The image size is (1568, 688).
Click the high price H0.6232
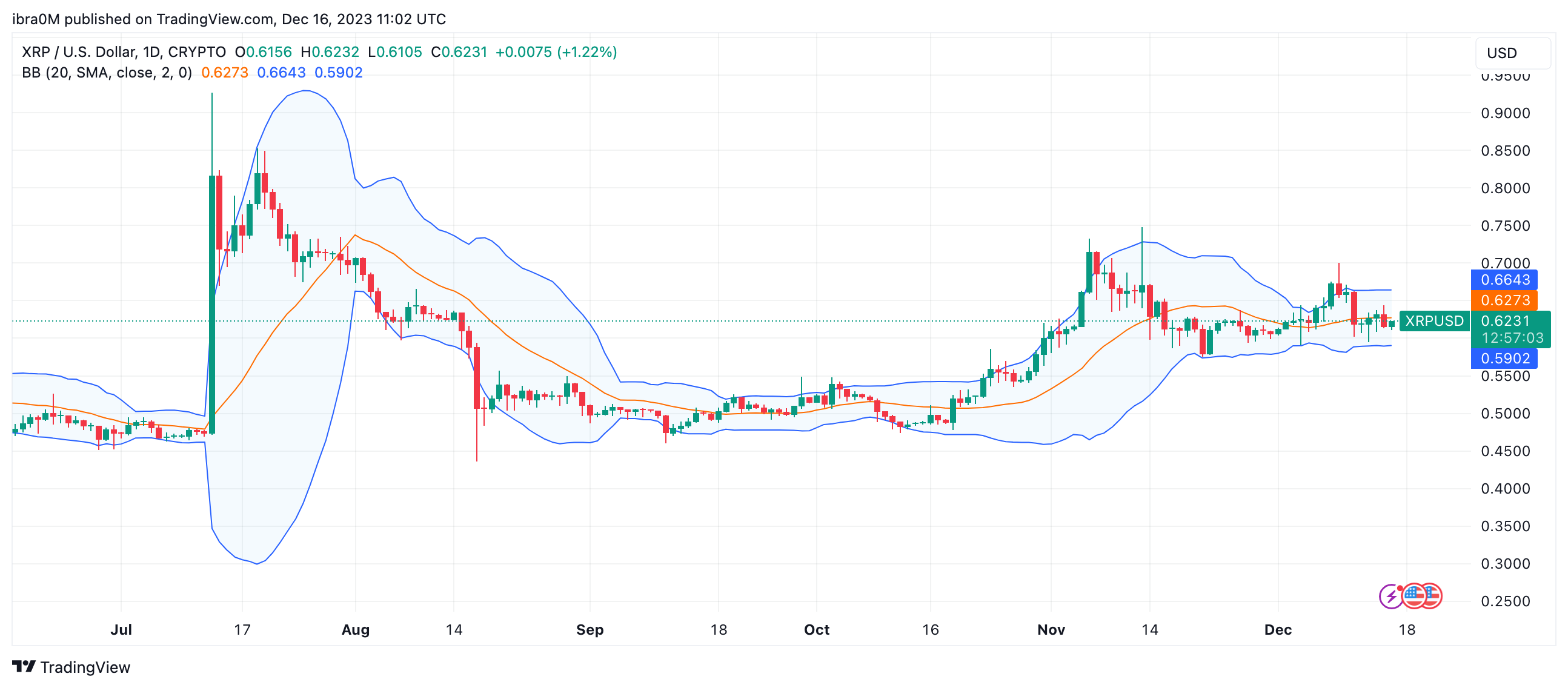pos(330,52)
